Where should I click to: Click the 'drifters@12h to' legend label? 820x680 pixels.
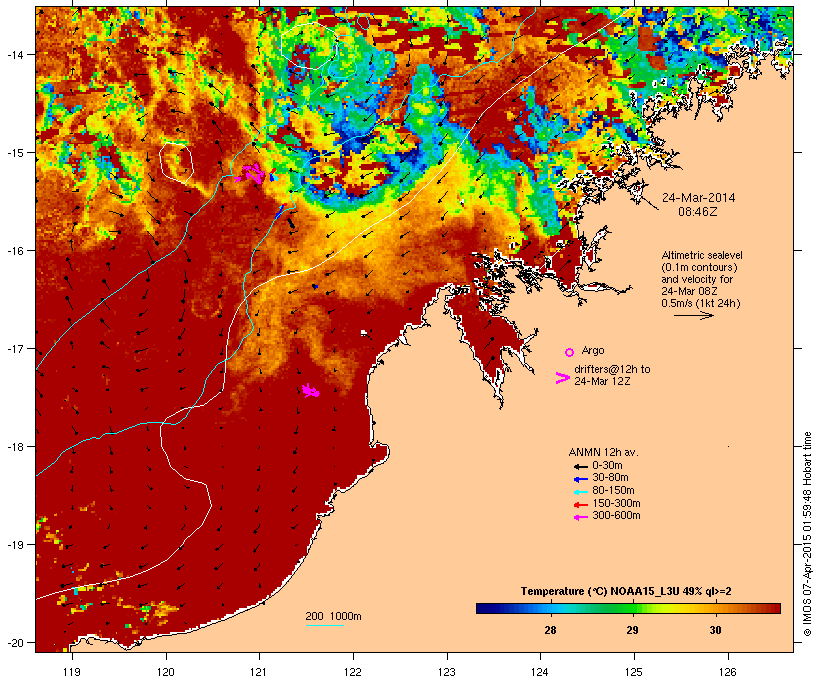tap(612, 369)
